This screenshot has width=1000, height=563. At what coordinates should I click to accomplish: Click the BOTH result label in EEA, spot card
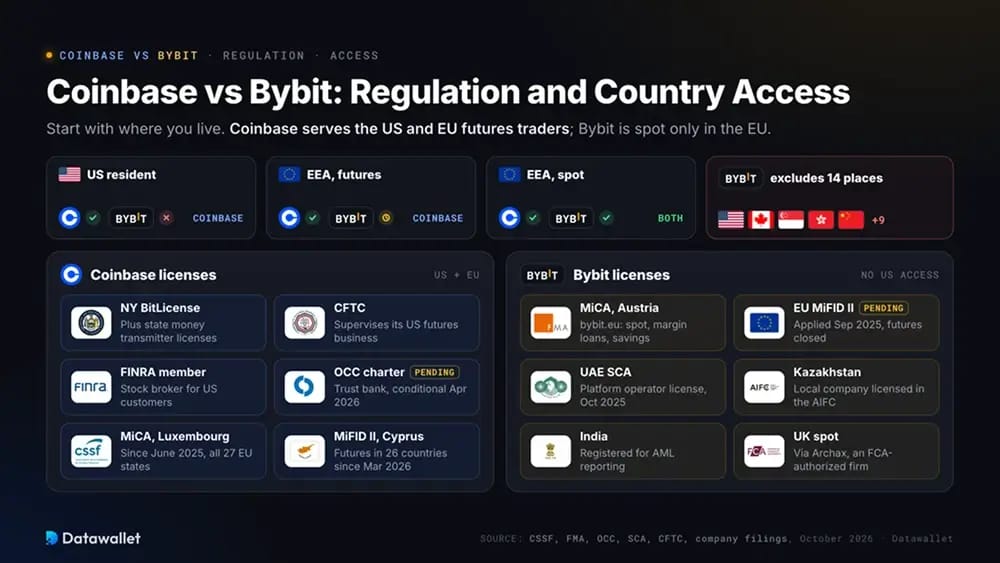click(x=670, y=218)
